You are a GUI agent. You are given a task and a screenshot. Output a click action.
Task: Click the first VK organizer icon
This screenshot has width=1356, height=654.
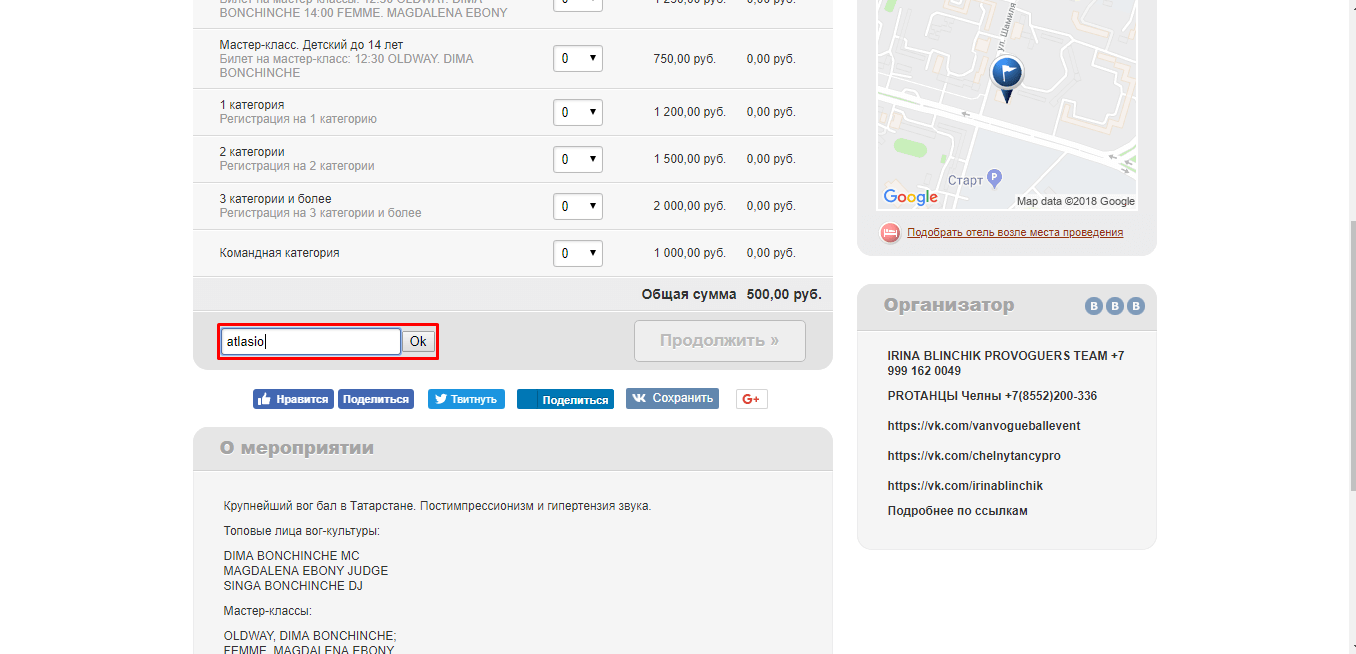[x=1094, y=306]
